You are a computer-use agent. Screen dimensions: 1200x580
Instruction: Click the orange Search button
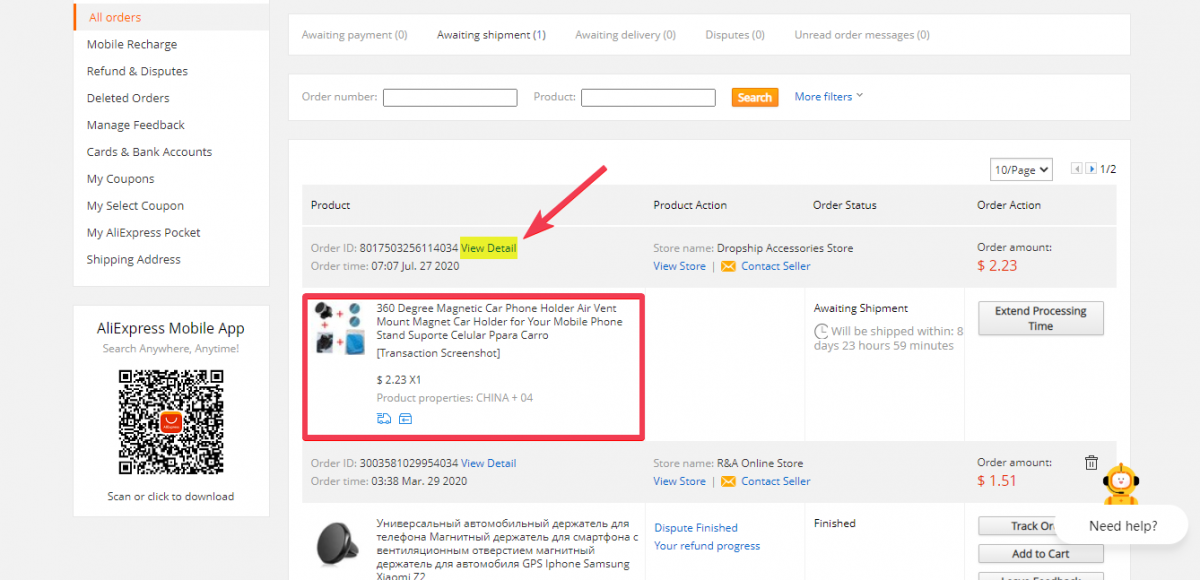[755, 97]
